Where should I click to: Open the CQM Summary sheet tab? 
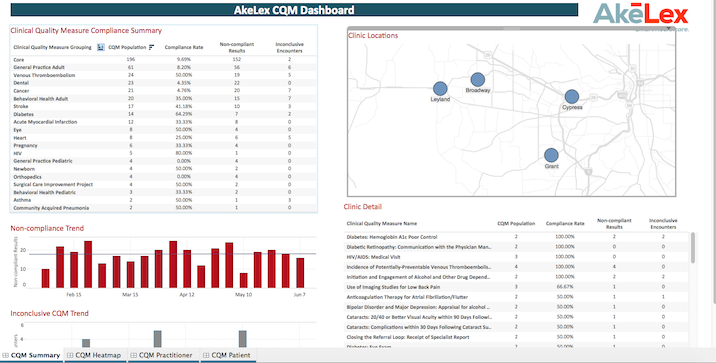tap(31, 355)
